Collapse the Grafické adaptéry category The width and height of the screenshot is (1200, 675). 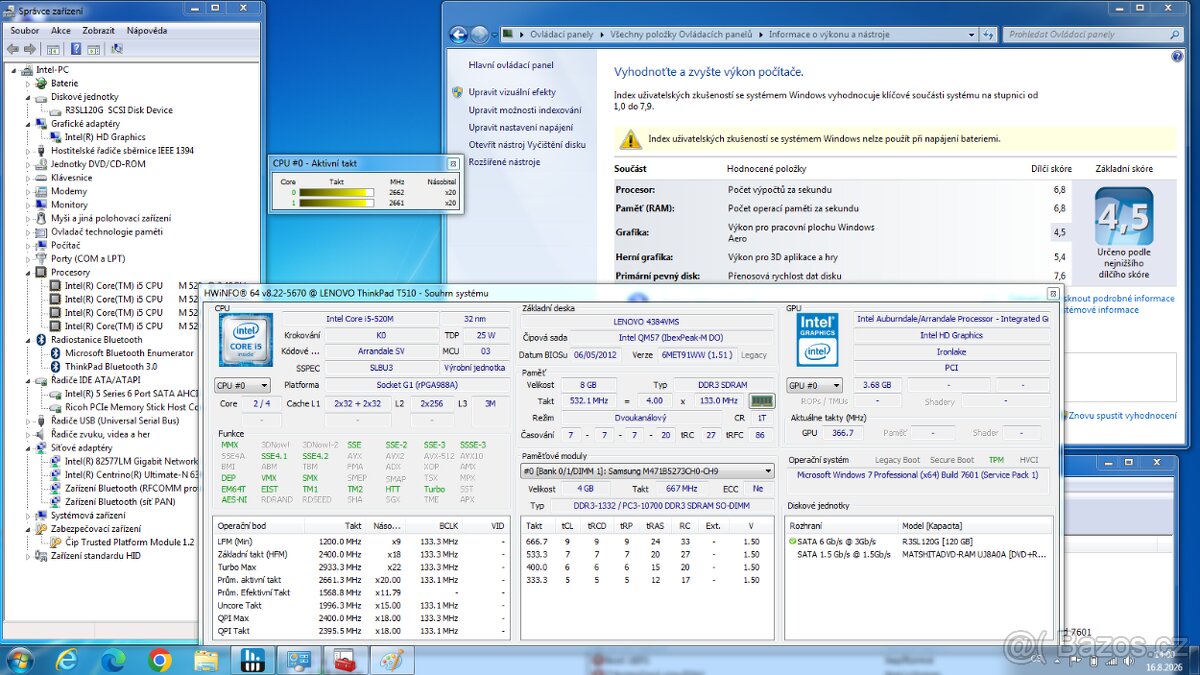click(x=29, y=124)
